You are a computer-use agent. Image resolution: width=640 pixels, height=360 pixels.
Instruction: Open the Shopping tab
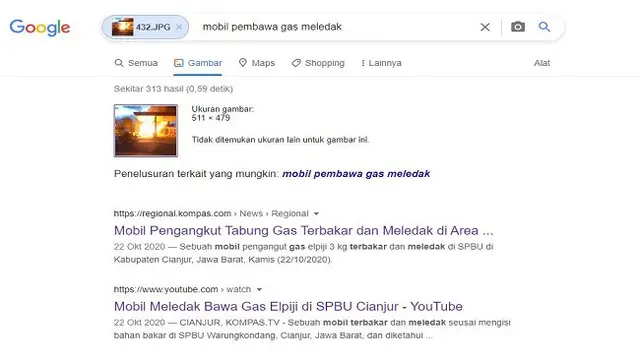tap(318, 63)
